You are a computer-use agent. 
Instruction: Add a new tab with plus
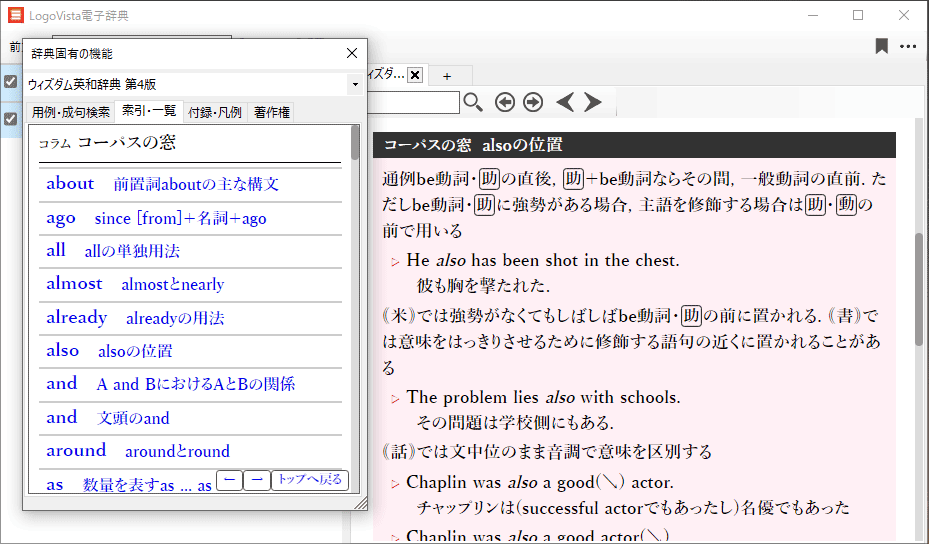tap(447, 76)
